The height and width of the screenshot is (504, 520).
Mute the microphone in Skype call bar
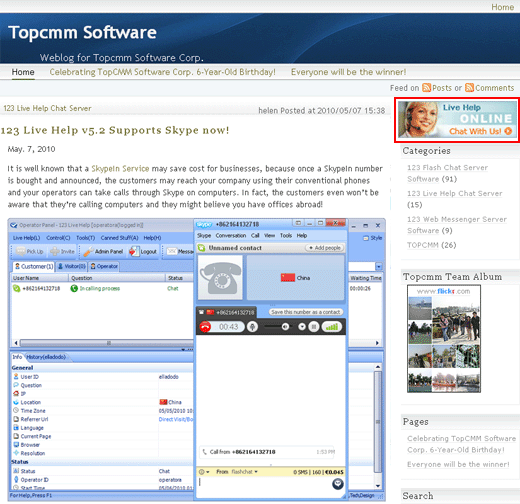(252, 327)
